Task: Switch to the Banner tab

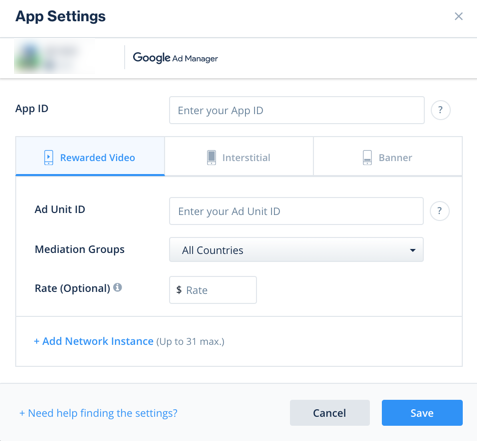Action: tap(388, 156)
